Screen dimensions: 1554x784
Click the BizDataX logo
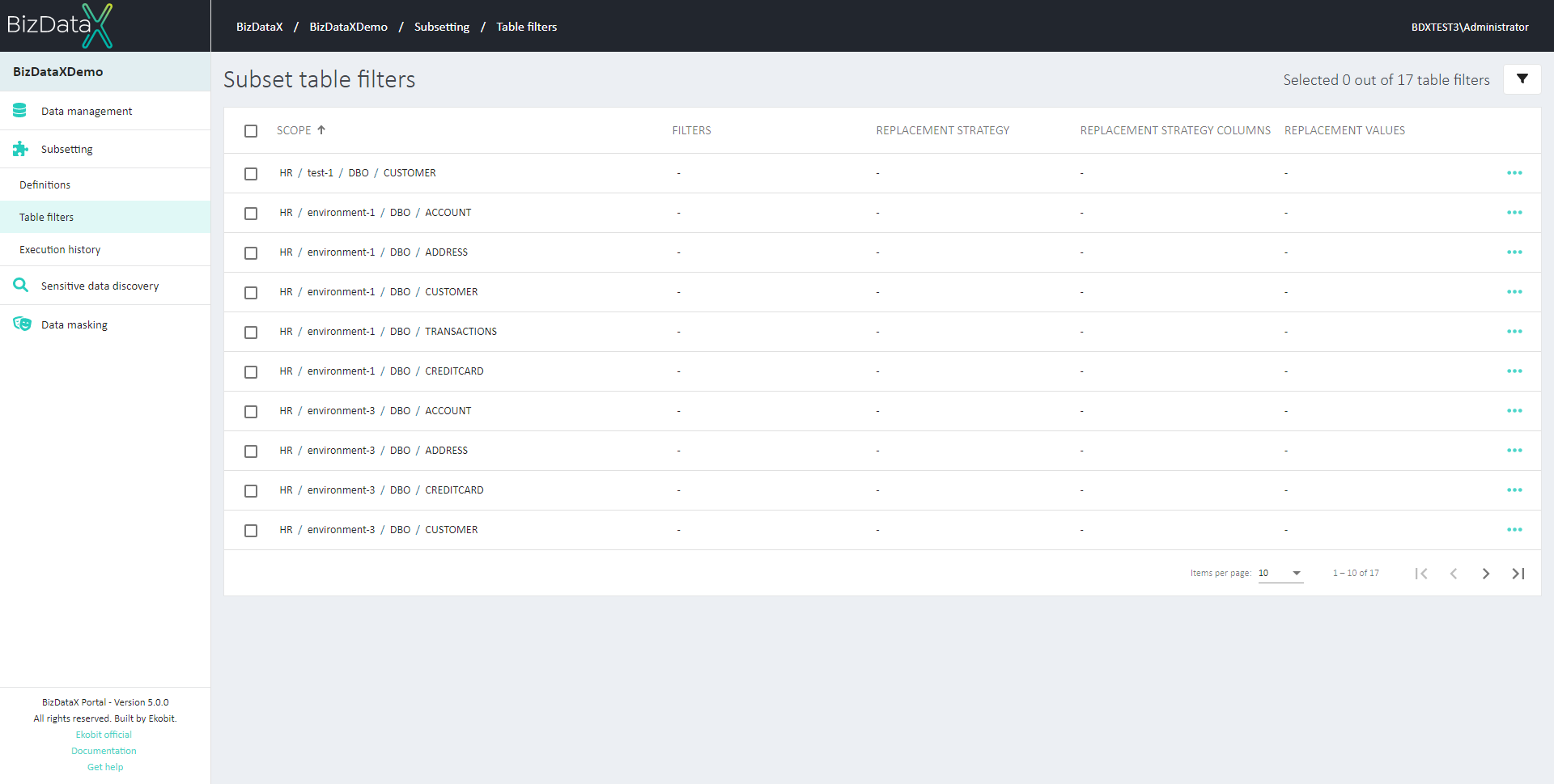(x=60, y=26)
